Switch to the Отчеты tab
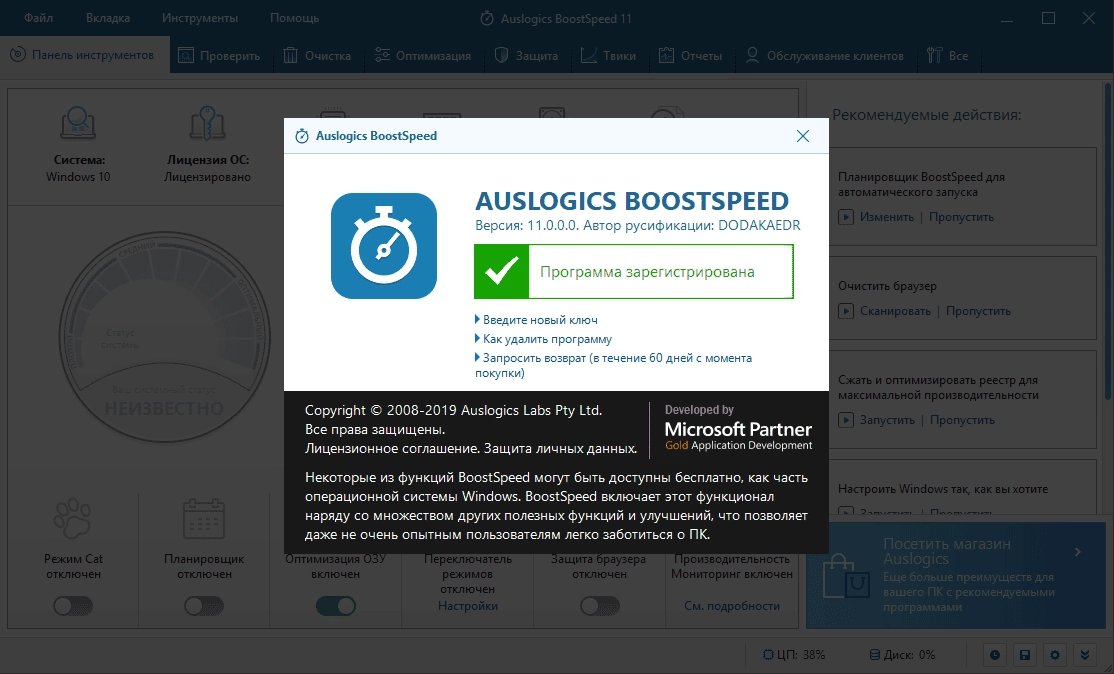The width and height of the screenshot is (1114, 674). coord(691,55)
